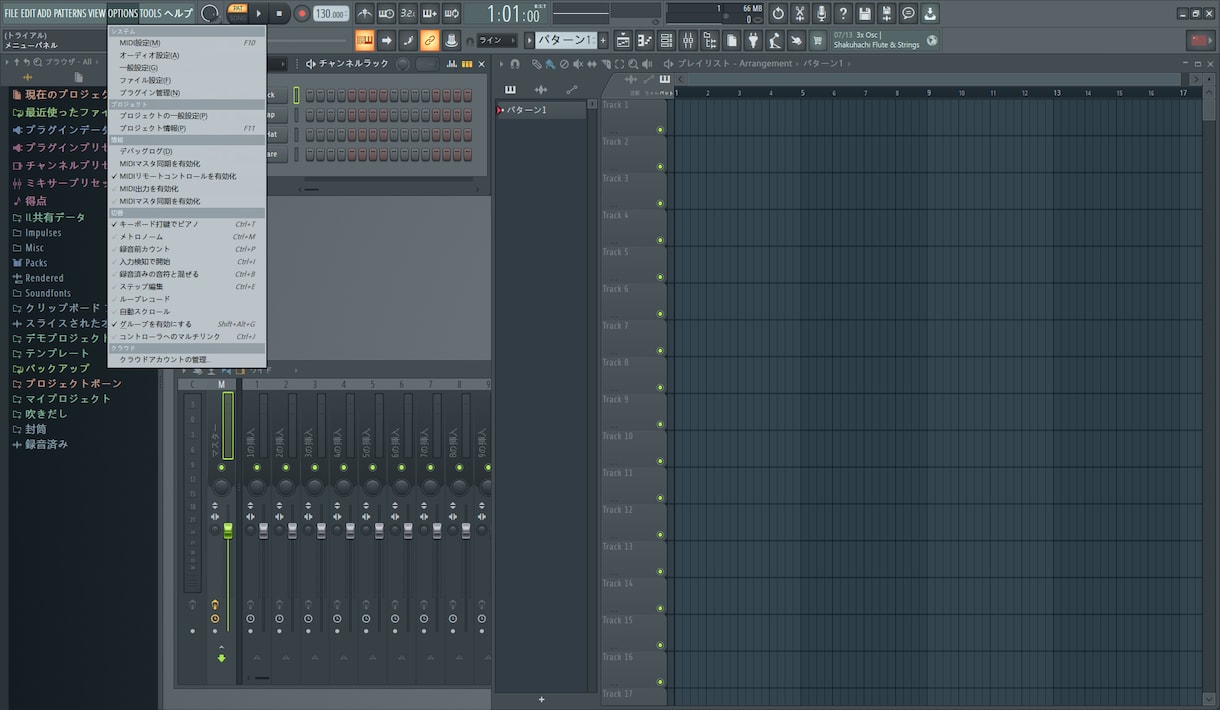Viewport: 1220px width, 710px height.
Task: Click the plus button to add a playlist track
Action: point(542,699)
